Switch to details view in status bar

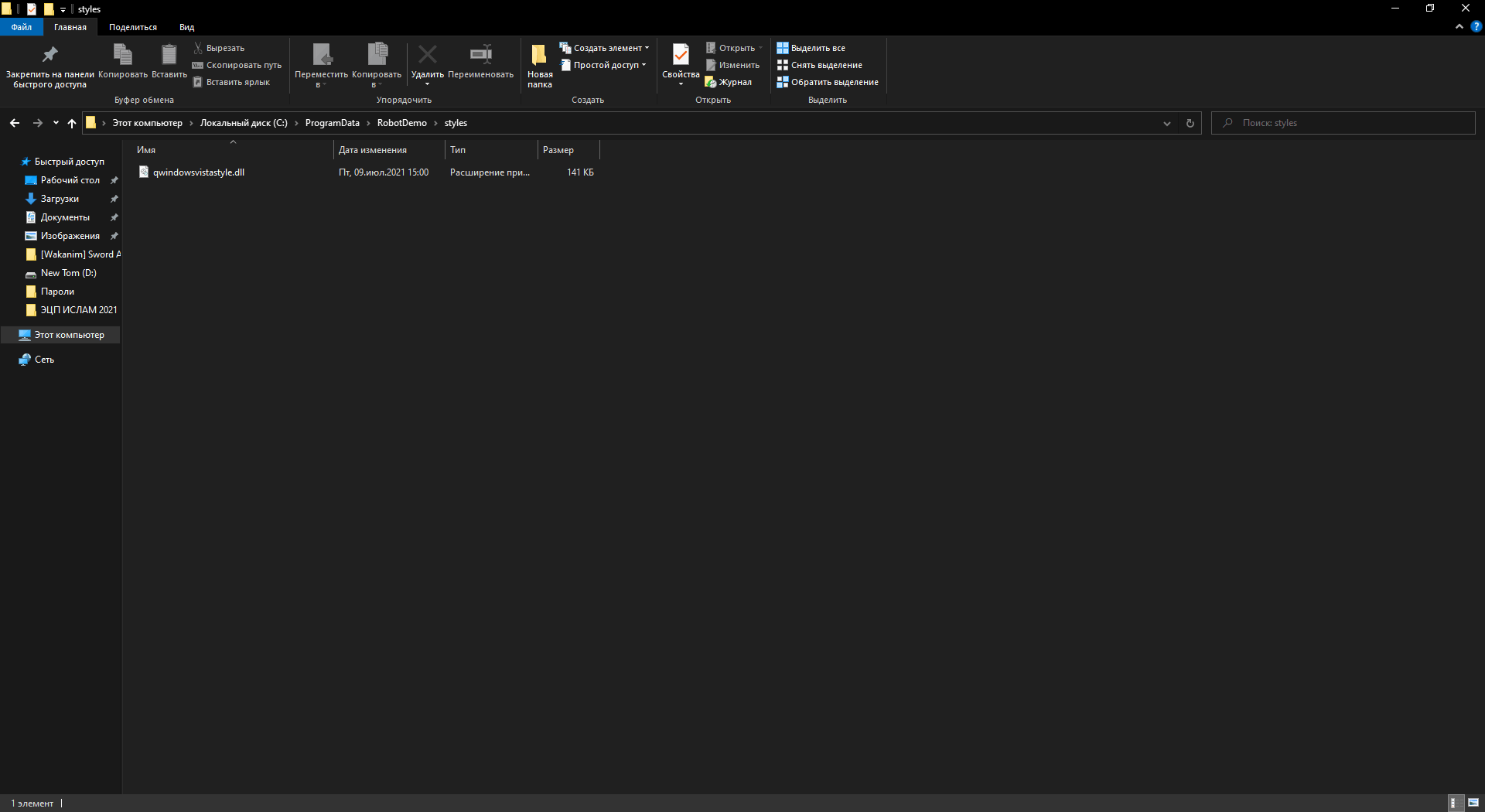point(1454,803)
